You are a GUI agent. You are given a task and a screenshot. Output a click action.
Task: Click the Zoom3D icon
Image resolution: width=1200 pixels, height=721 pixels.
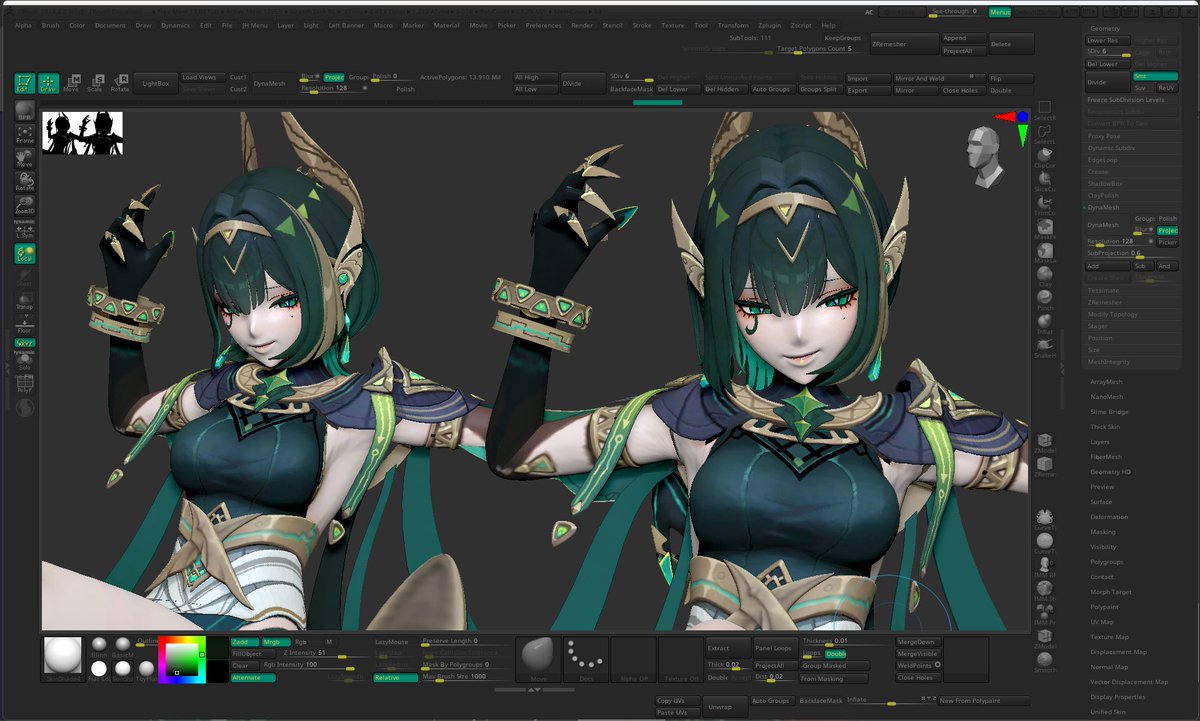click(x=25, y=205)
